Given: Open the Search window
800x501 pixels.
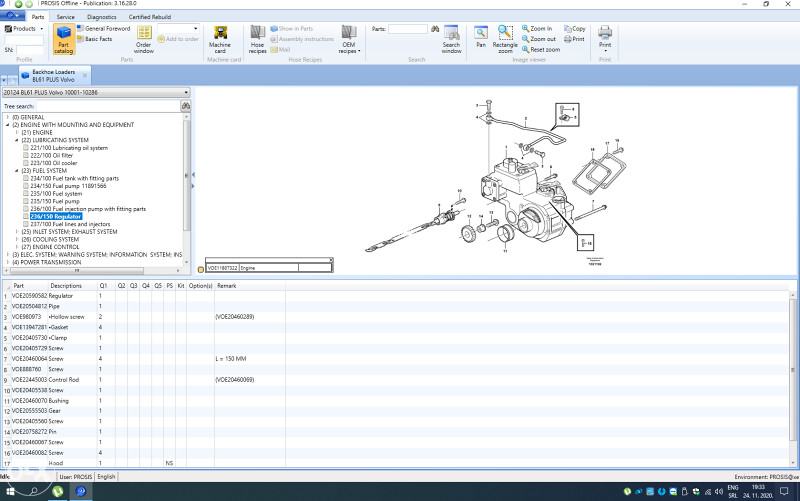Looking at the screenshot, I should click(x=451, y=38).
